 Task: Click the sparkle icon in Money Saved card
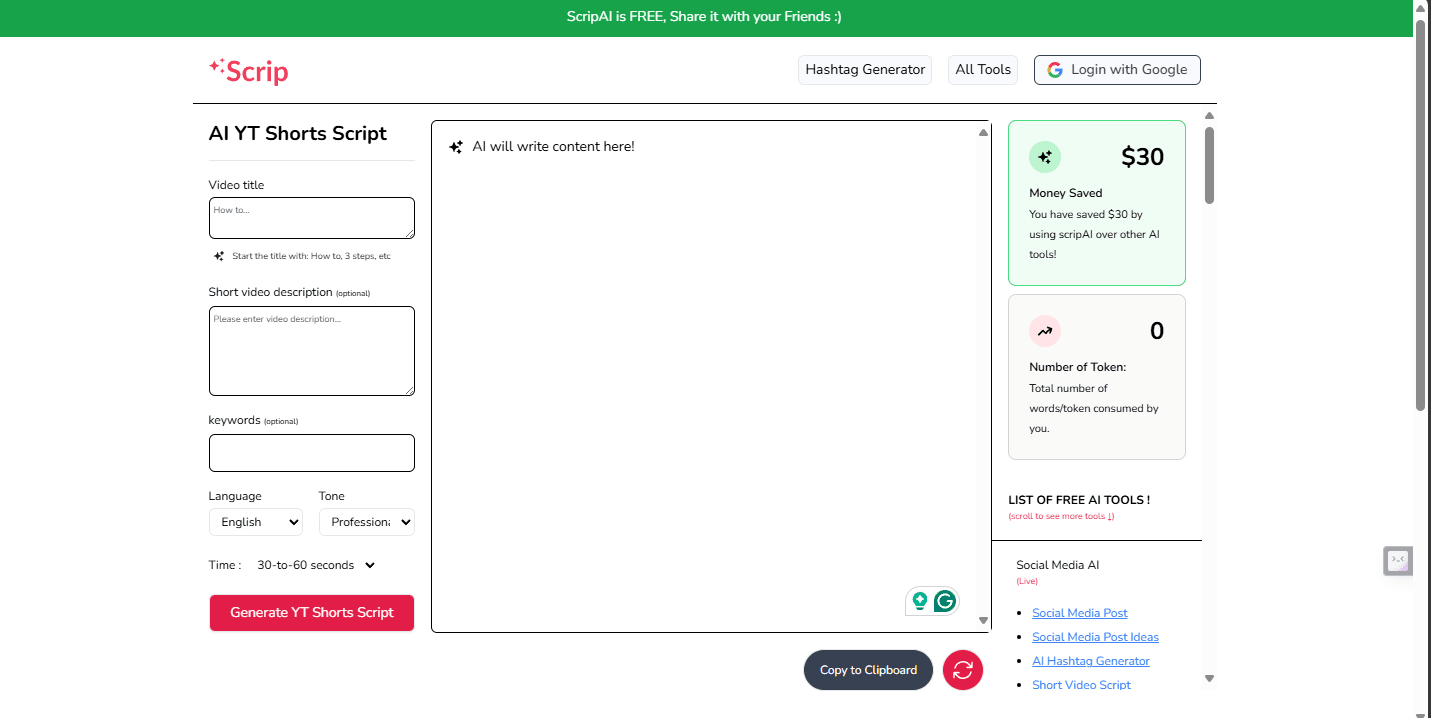point(1045,157)
